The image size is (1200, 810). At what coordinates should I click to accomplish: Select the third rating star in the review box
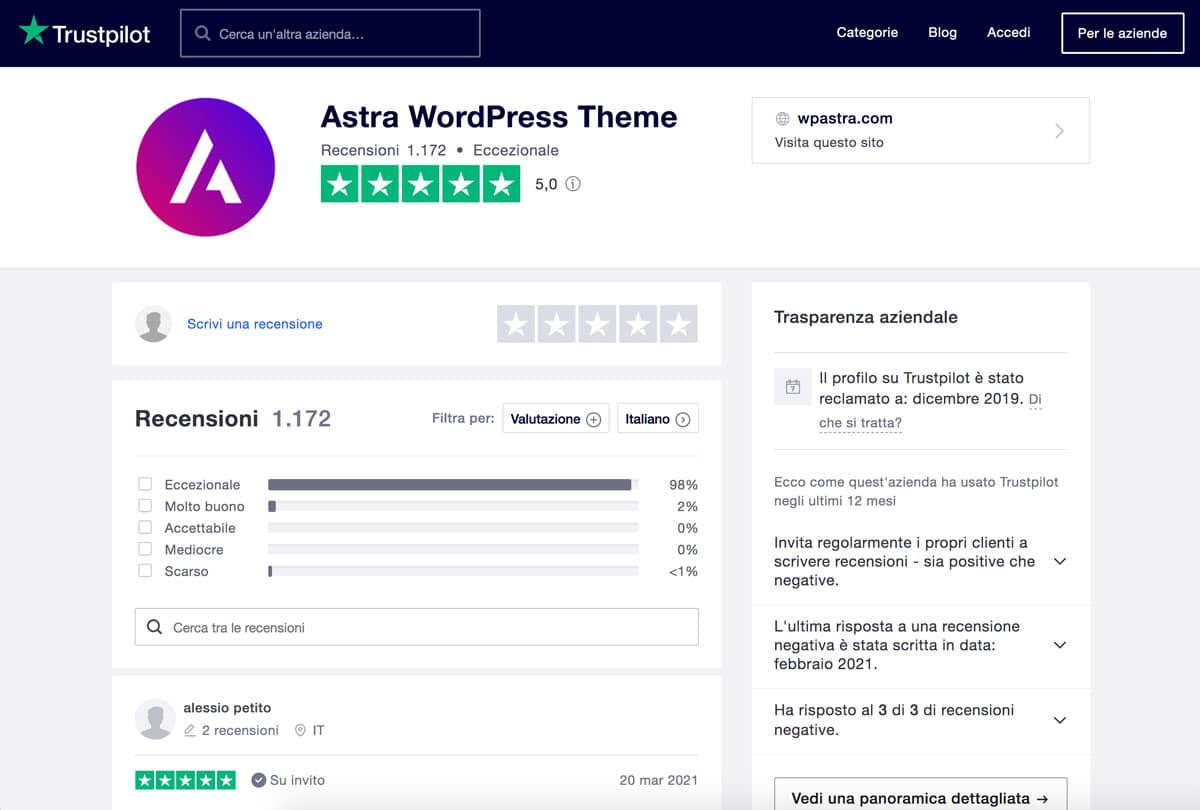click(x=597, y=324)
